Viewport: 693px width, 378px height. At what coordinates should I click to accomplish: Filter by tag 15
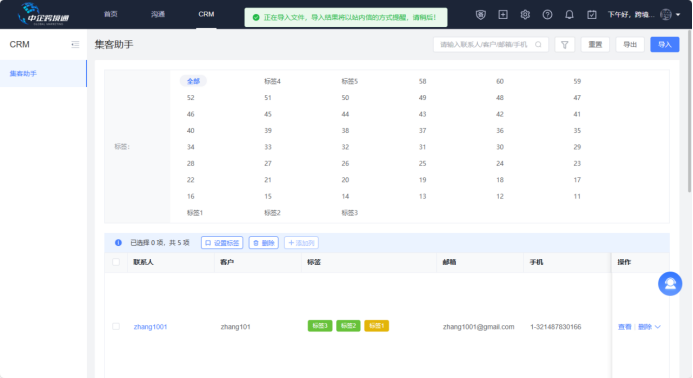(x=268, y=196)
